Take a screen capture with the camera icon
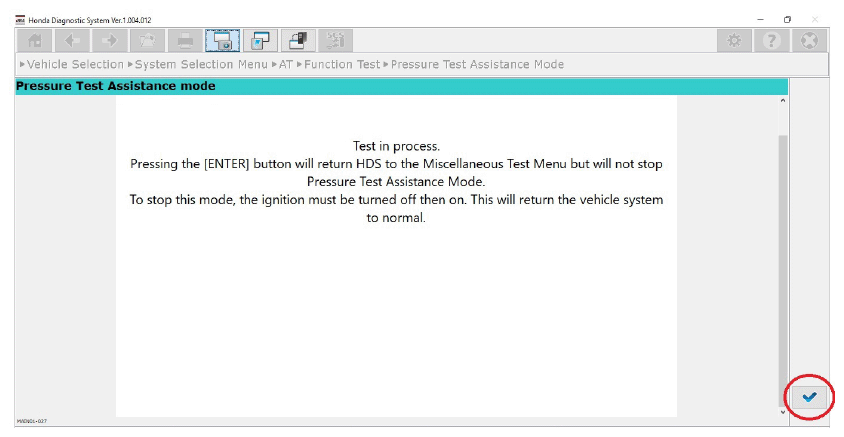844x437 pixels. coord(223,40)
